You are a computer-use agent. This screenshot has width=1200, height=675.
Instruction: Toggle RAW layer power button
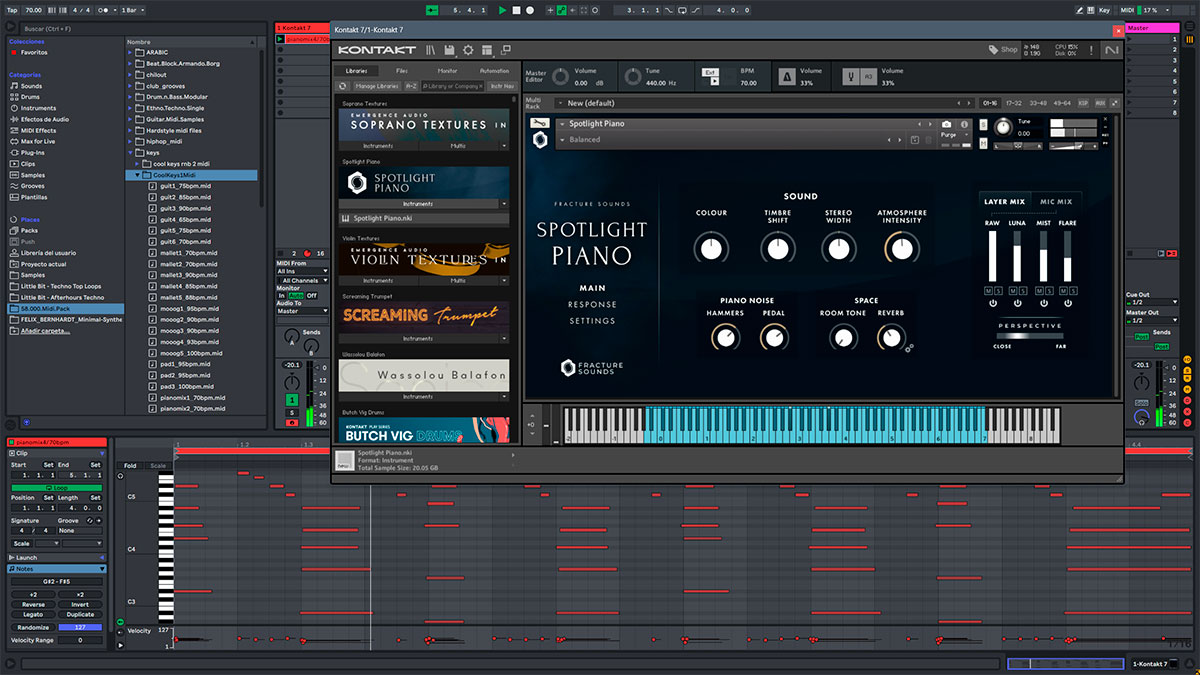[x=993, y=303]
